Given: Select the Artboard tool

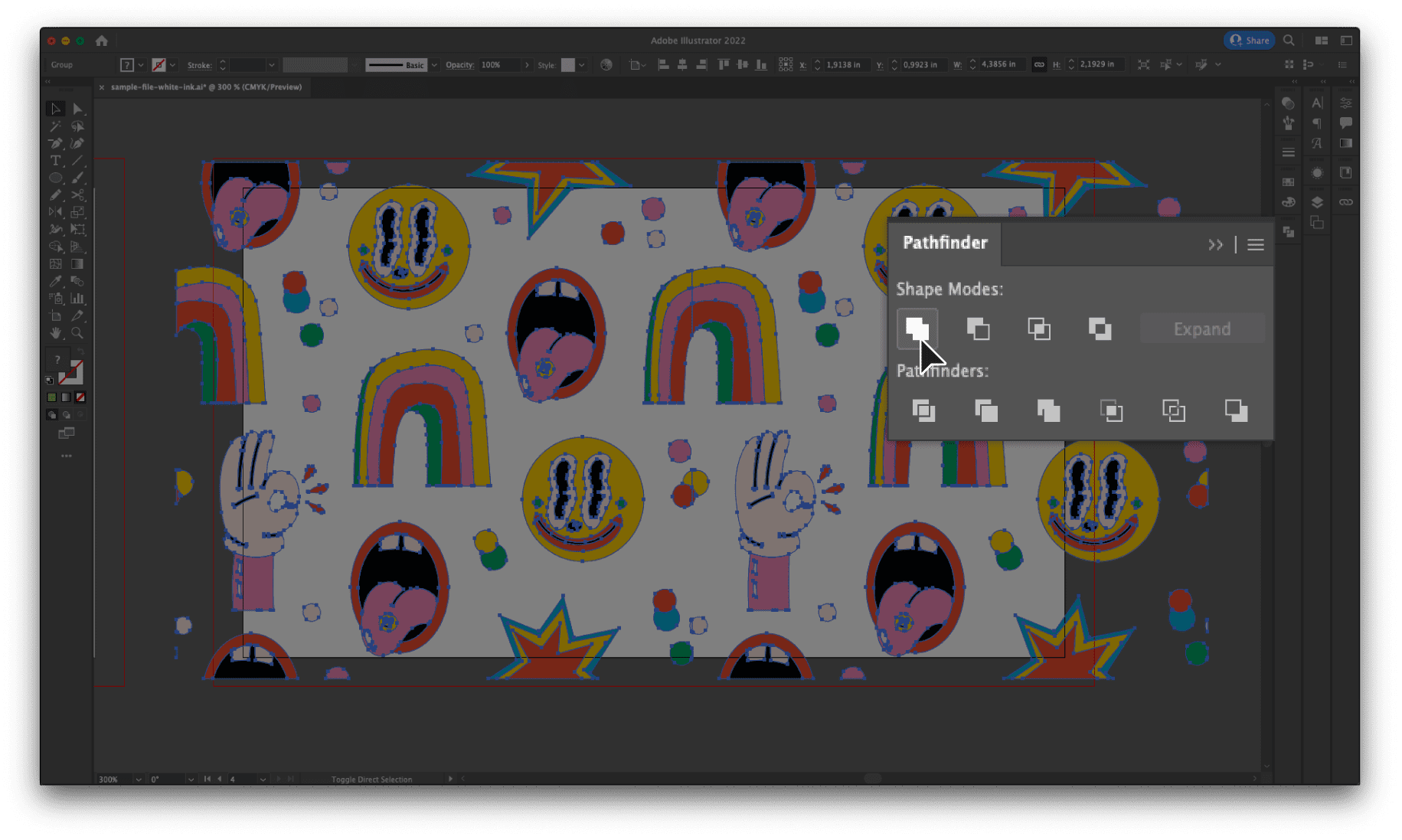Looking at the screenshot, I should tap(55, 315).
